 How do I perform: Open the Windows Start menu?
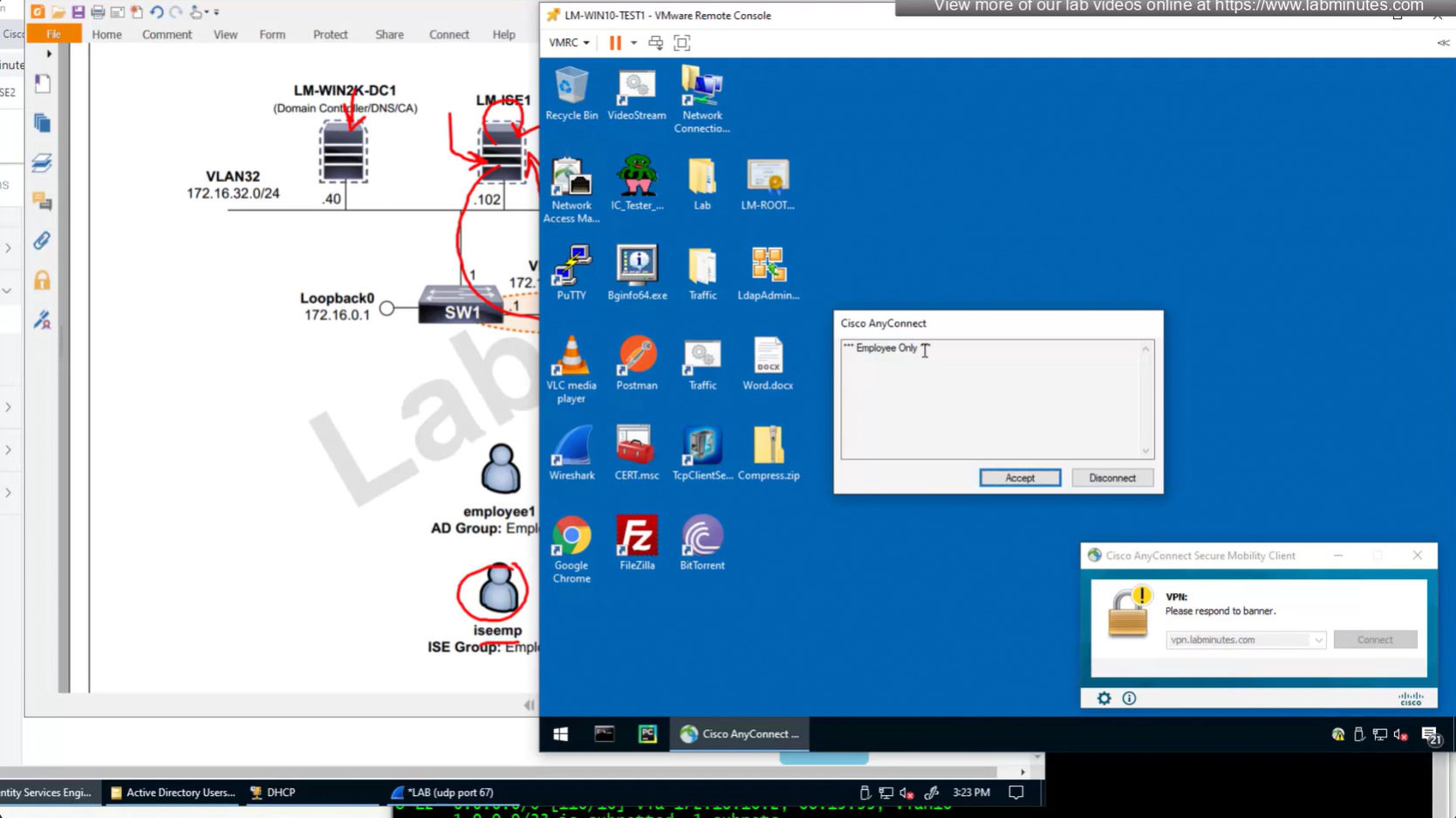pyautogui.click(x=561, y=734)
